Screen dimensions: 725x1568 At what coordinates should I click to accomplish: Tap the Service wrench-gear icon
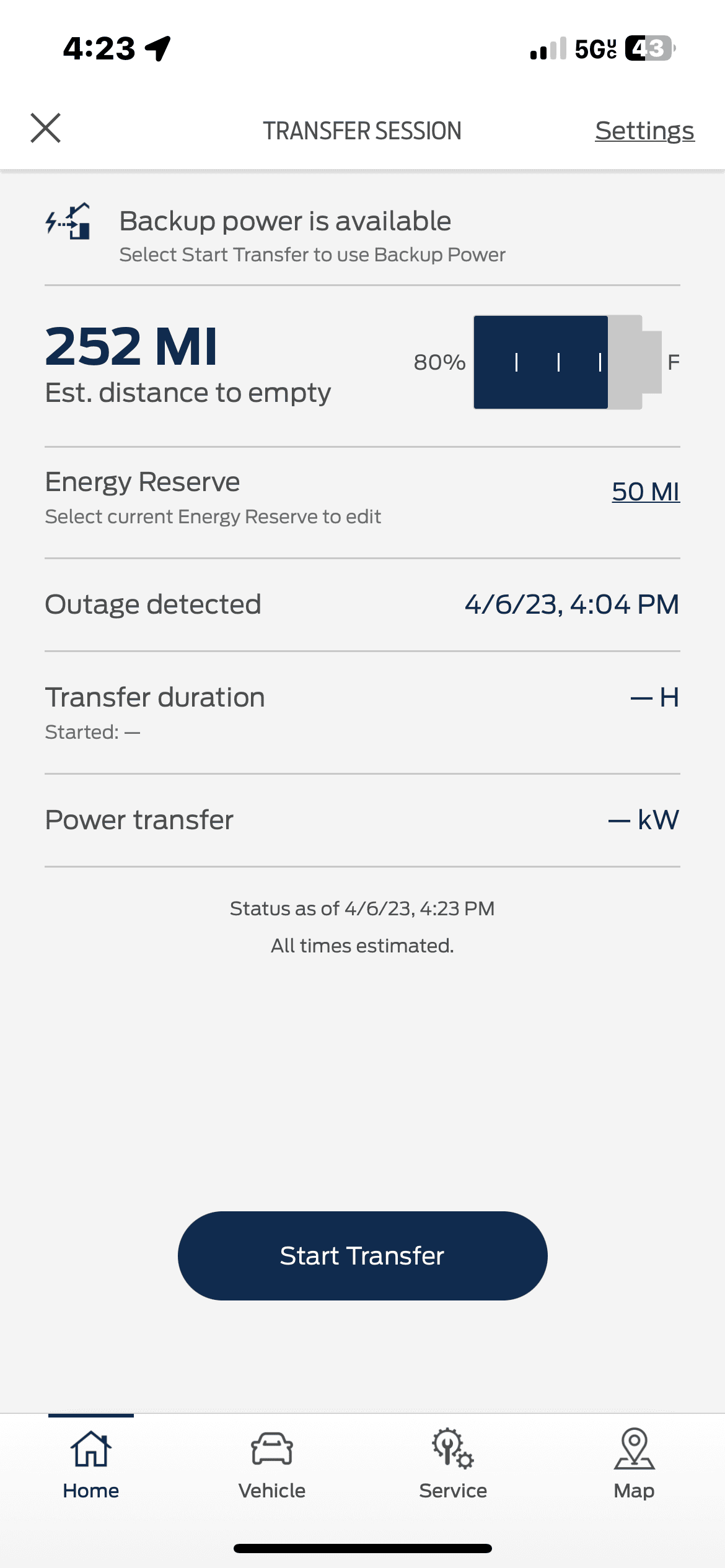click(x=453, y=1449)
